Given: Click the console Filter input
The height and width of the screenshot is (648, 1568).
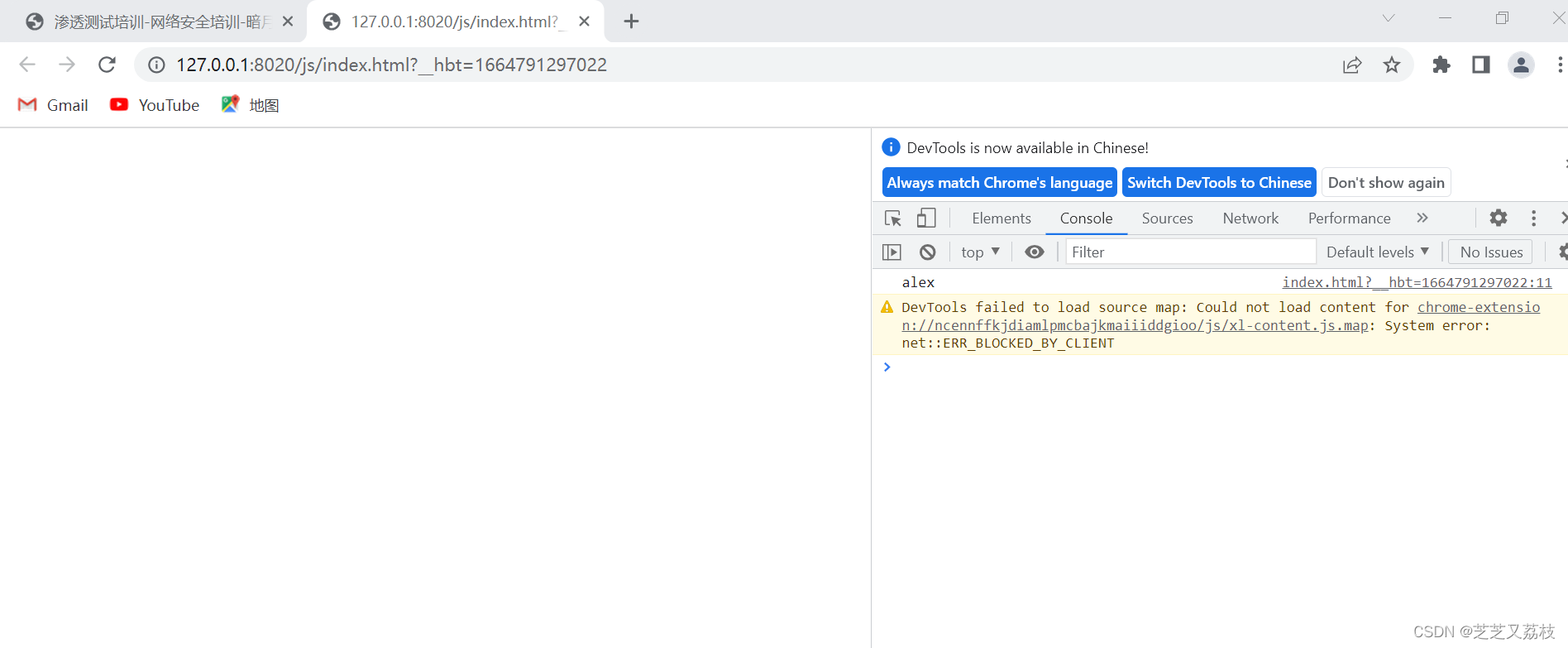Looking at the screenshot, I should pyautogui.click(x=1190, y=252).
